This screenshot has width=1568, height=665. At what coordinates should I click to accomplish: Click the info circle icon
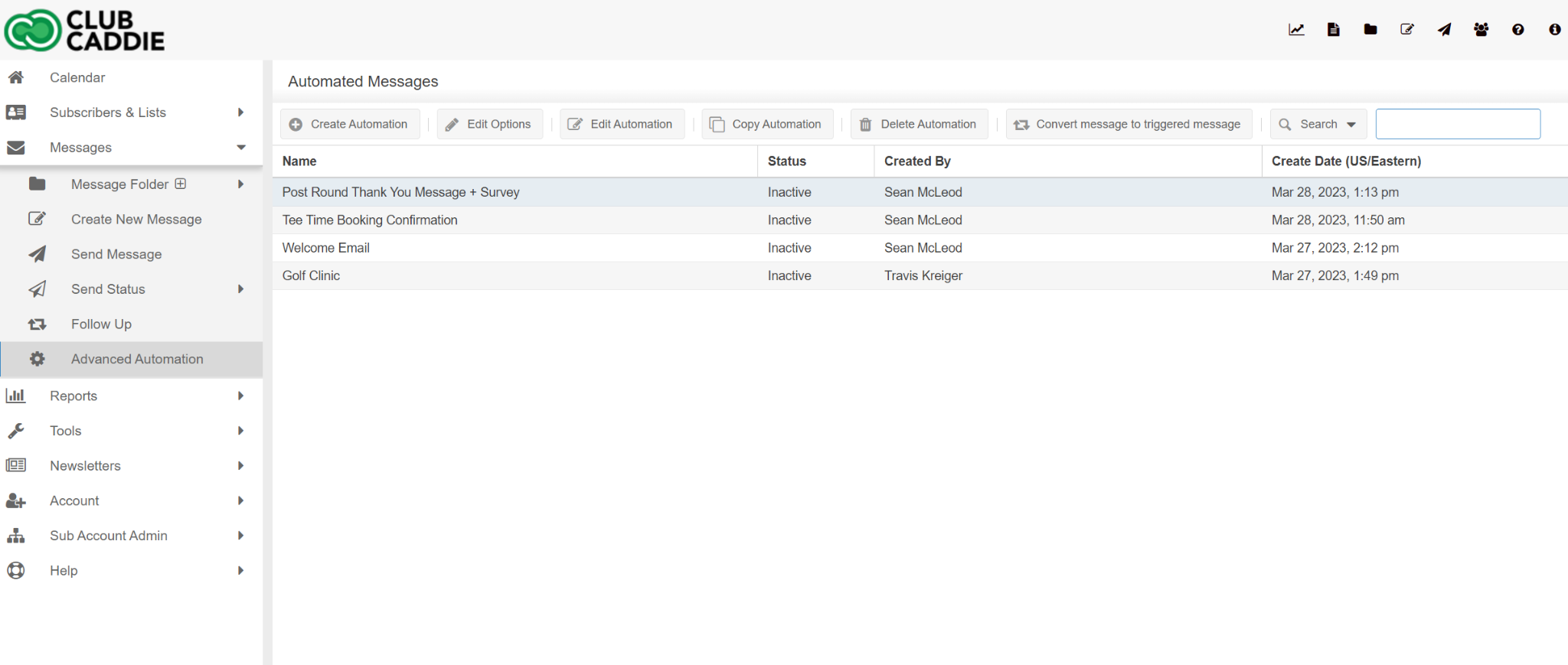click(1554, 30)
